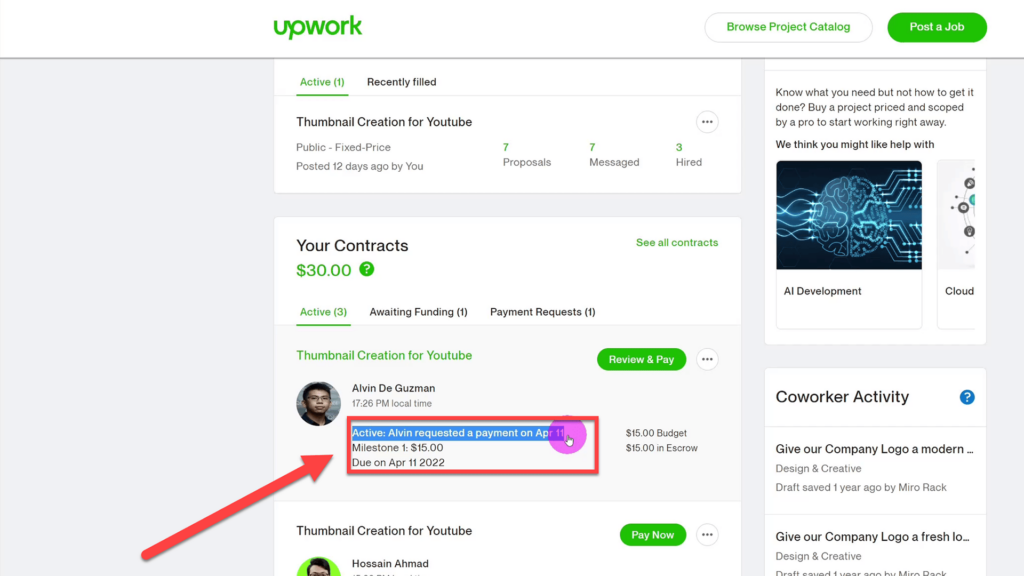The width and height of the screenshot is (1024, 576).
Task: Click 'Due on Apr 11 2022' text
Action: coord(398,462)
